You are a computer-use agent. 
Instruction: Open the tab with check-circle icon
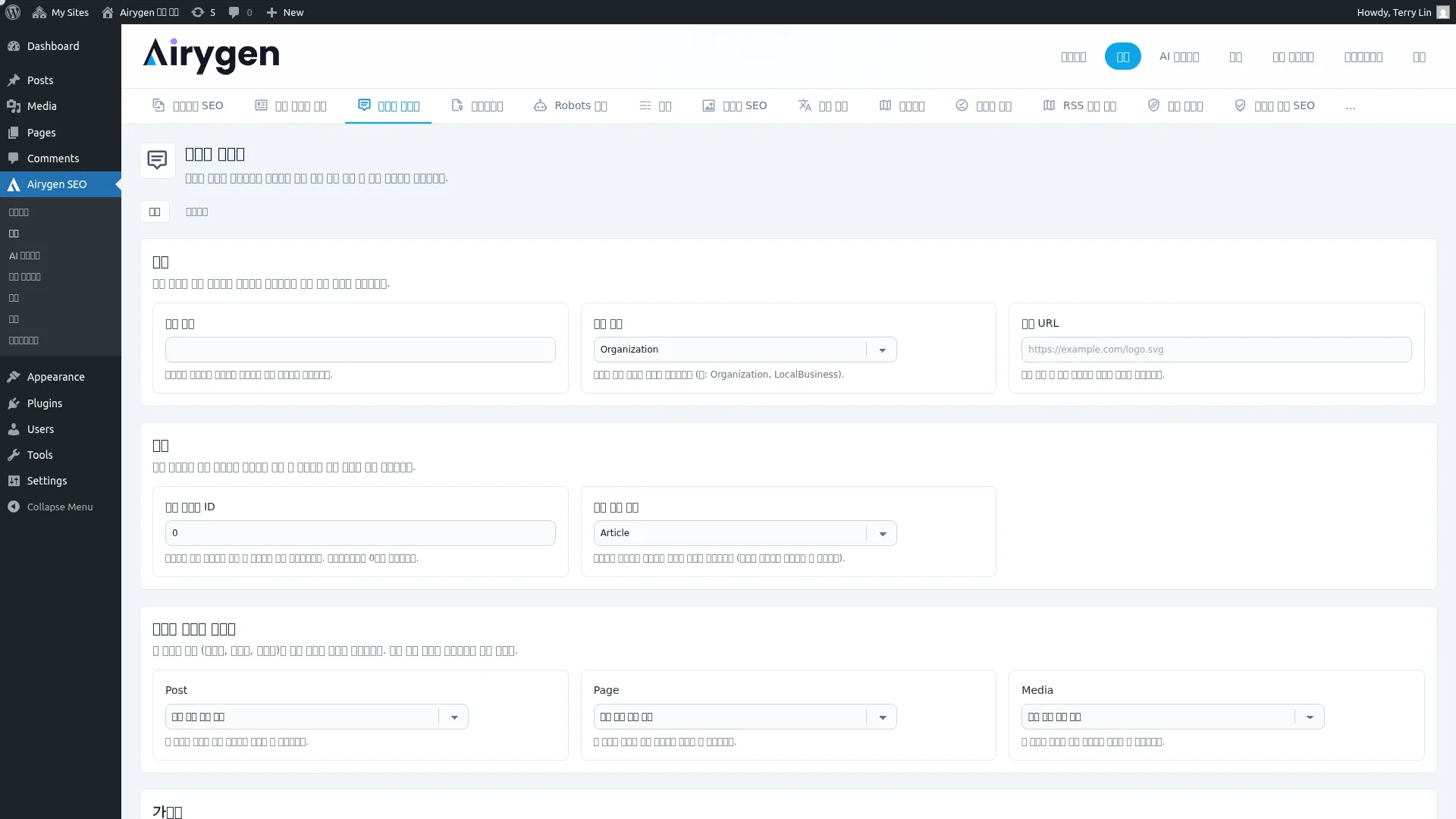(984, 105)
